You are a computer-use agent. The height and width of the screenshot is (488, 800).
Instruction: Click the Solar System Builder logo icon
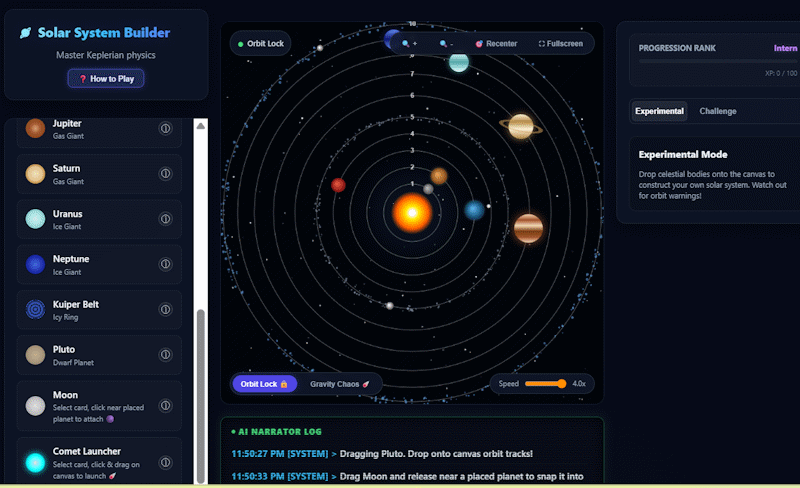coord(25,33)
